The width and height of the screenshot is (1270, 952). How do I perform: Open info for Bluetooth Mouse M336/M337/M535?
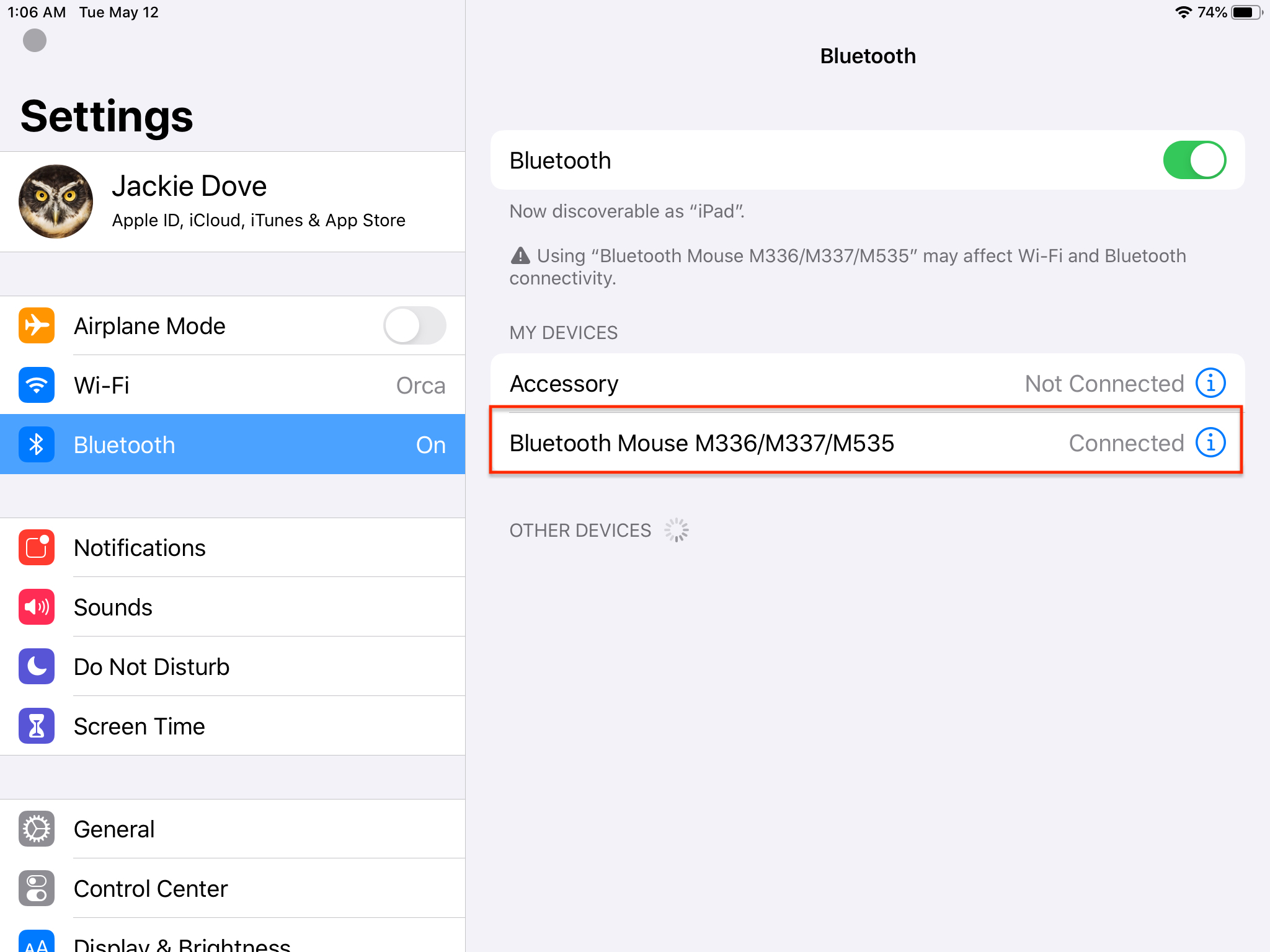coord(1210,443)
